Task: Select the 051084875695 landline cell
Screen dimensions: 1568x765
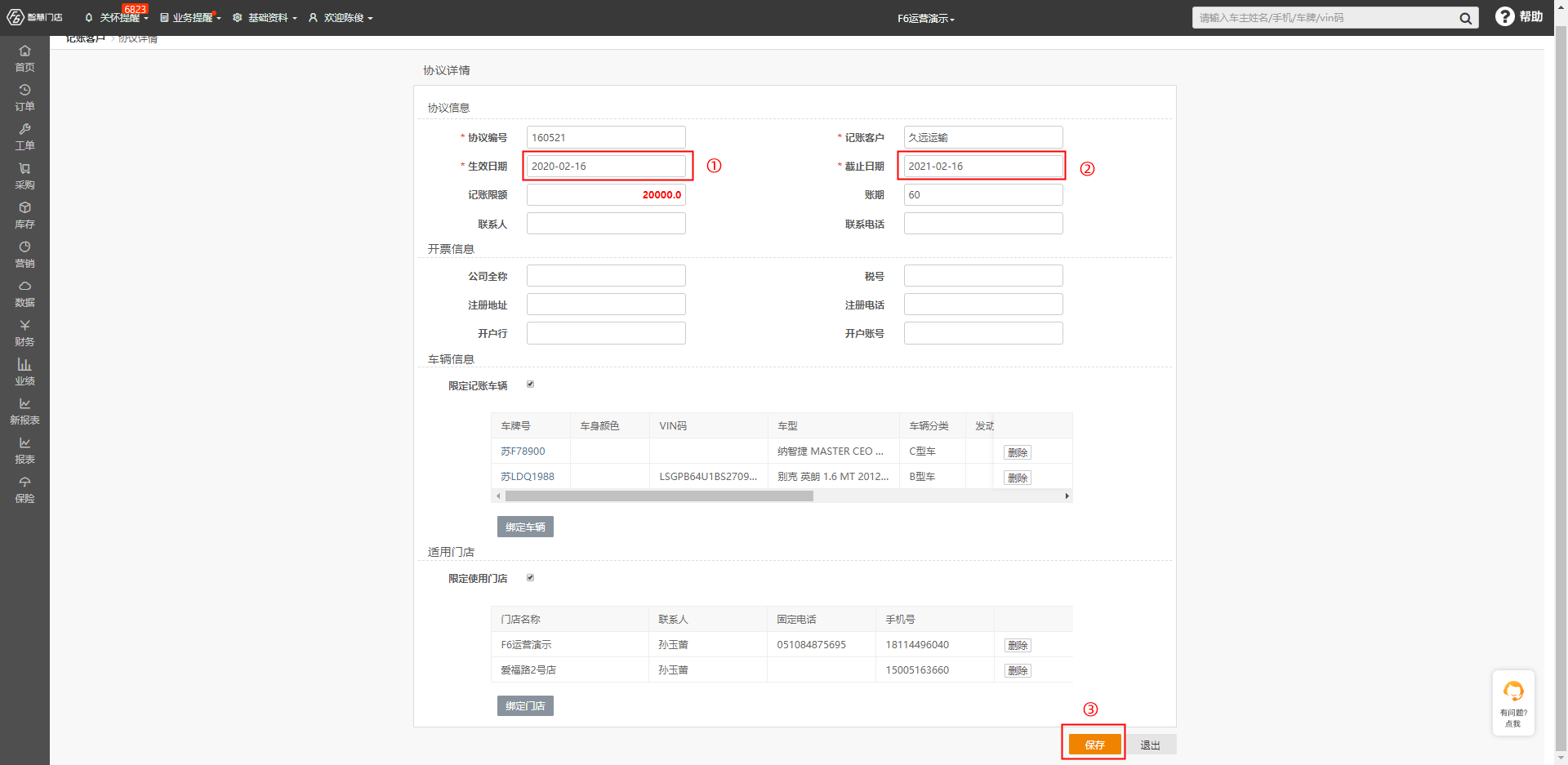Action: (x=821, y=644)
